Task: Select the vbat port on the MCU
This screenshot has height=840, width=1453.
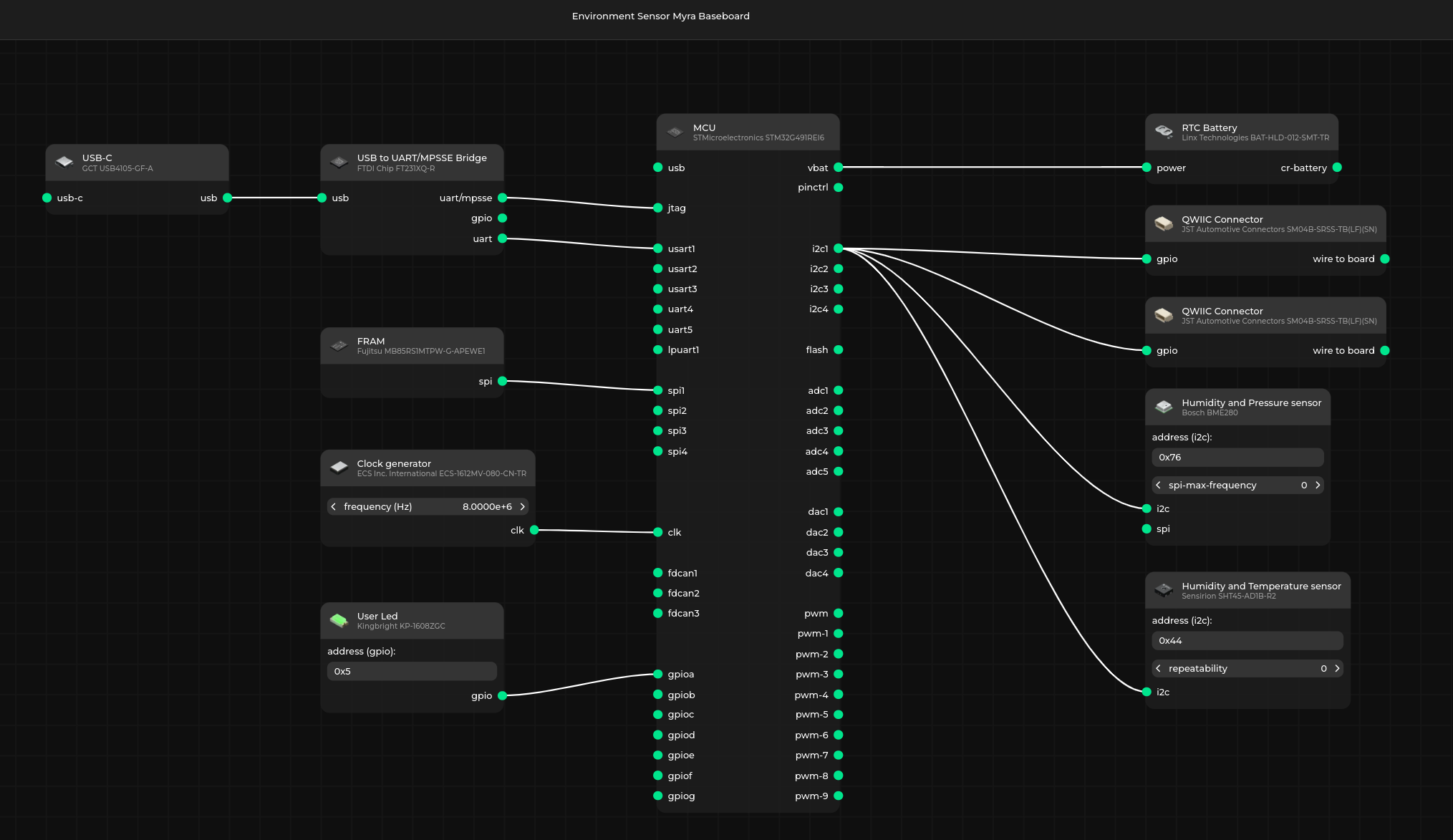Action: coord(839,168)
